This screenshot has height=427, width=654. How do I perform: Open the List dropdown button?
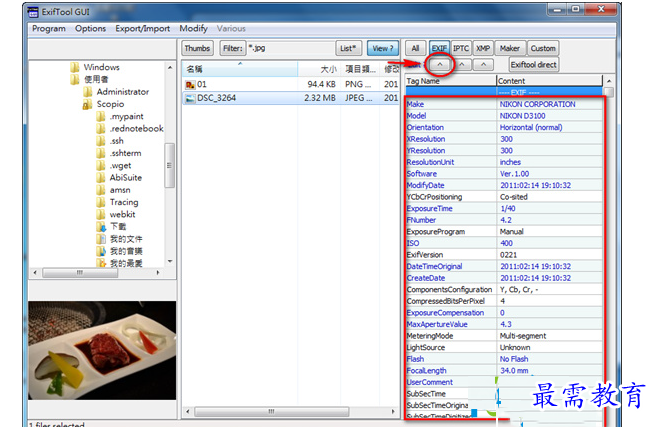click(x=347, y=48)
